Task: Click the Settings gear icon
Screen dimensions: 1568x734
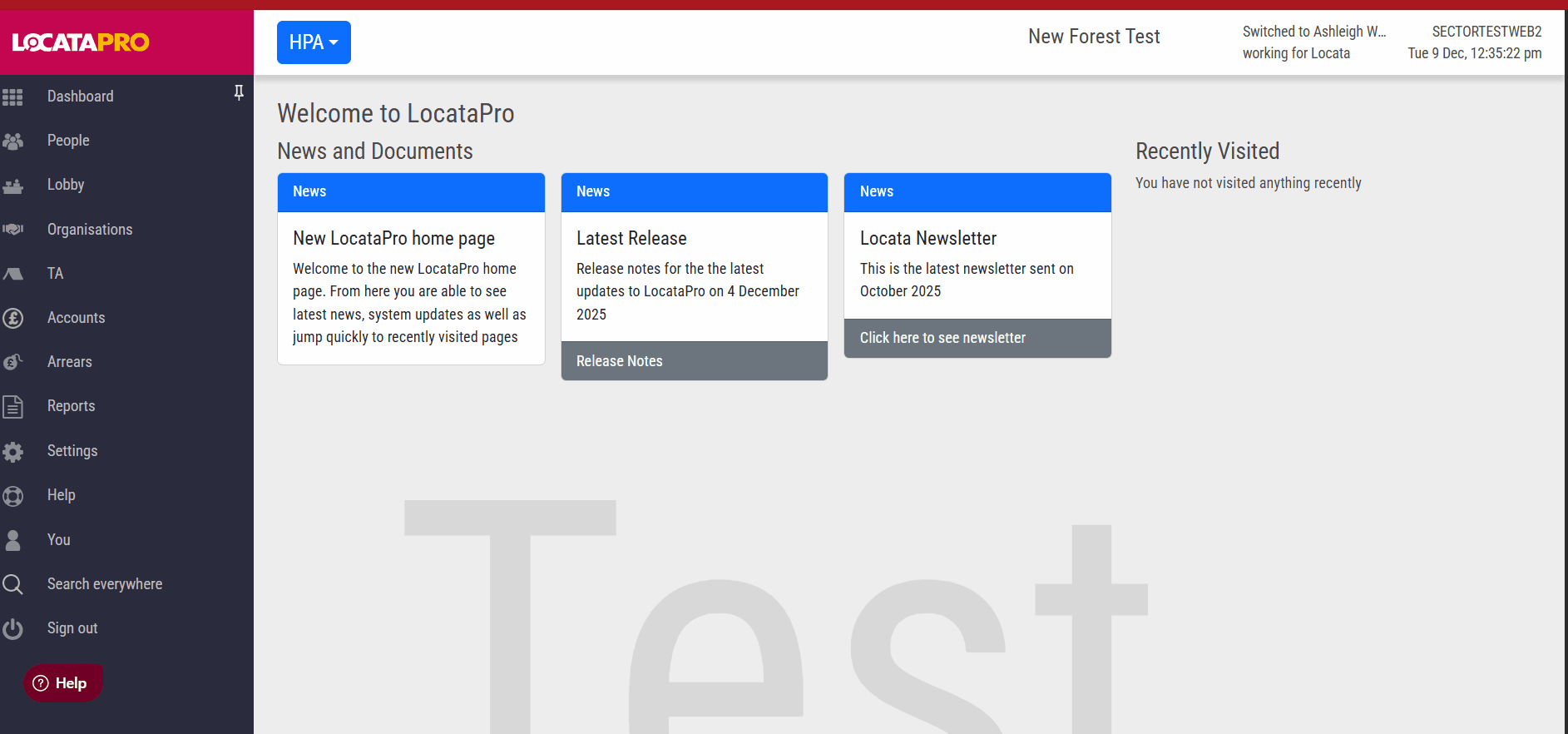Action: coord(12,452)
